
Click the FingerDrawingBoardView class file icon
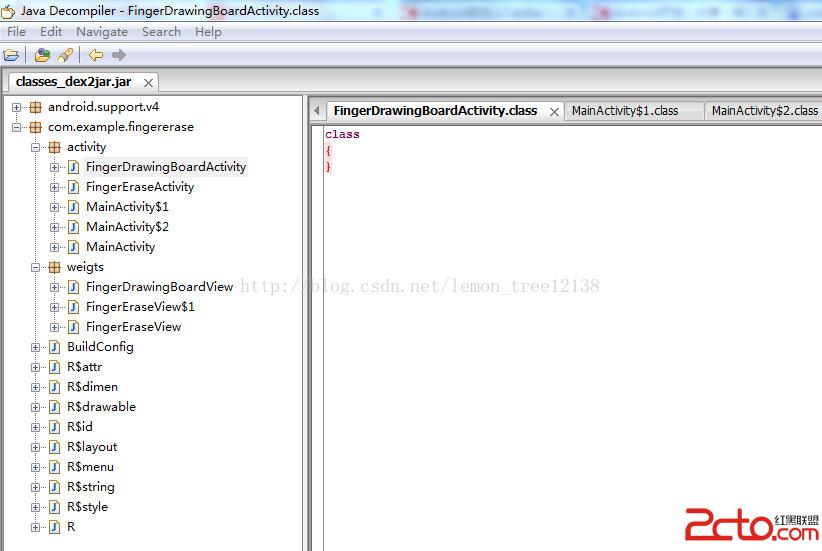click(74, 287)
